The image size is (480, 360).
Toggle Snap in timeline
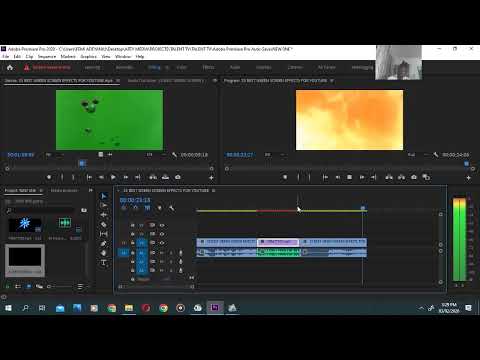135,208
